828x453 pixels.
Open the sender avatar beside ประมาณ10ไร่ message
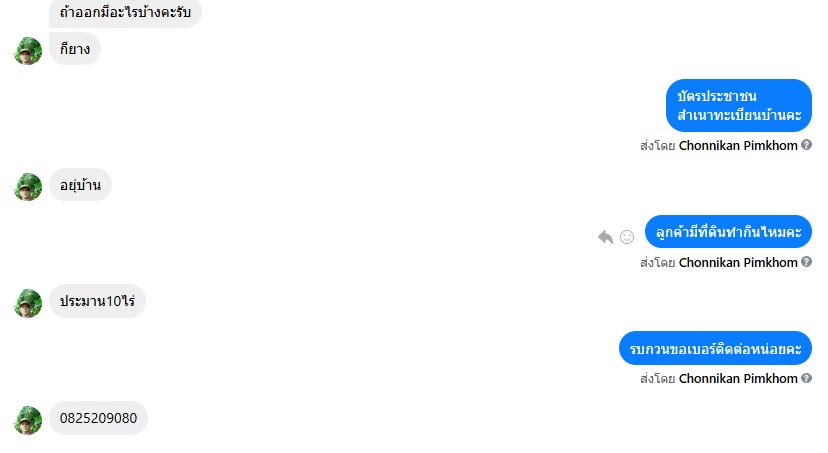[27, 303]
